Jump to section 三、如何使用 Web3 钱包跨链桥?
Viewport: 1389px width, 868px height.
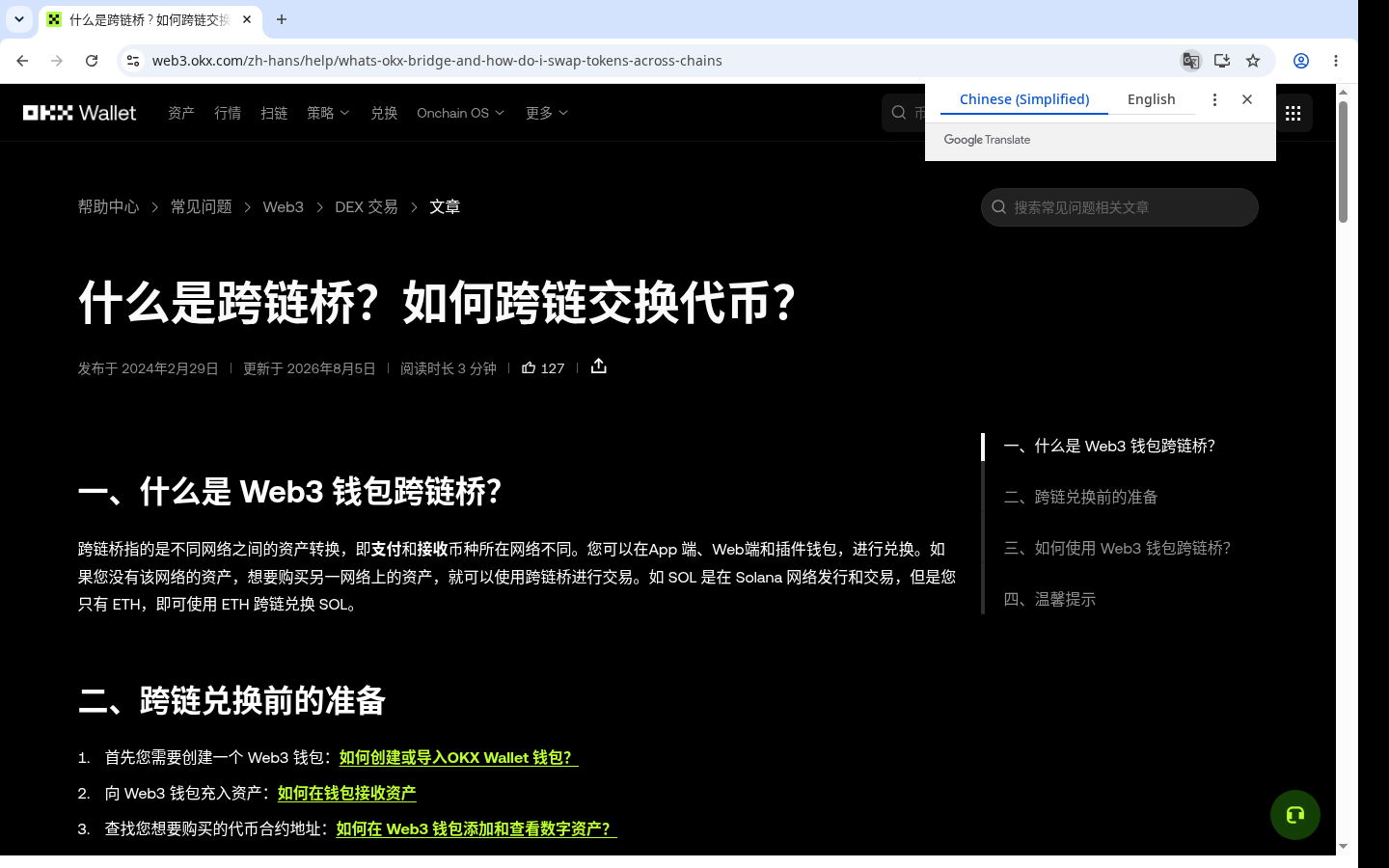pyautogui.click(x=1117, y=548)
